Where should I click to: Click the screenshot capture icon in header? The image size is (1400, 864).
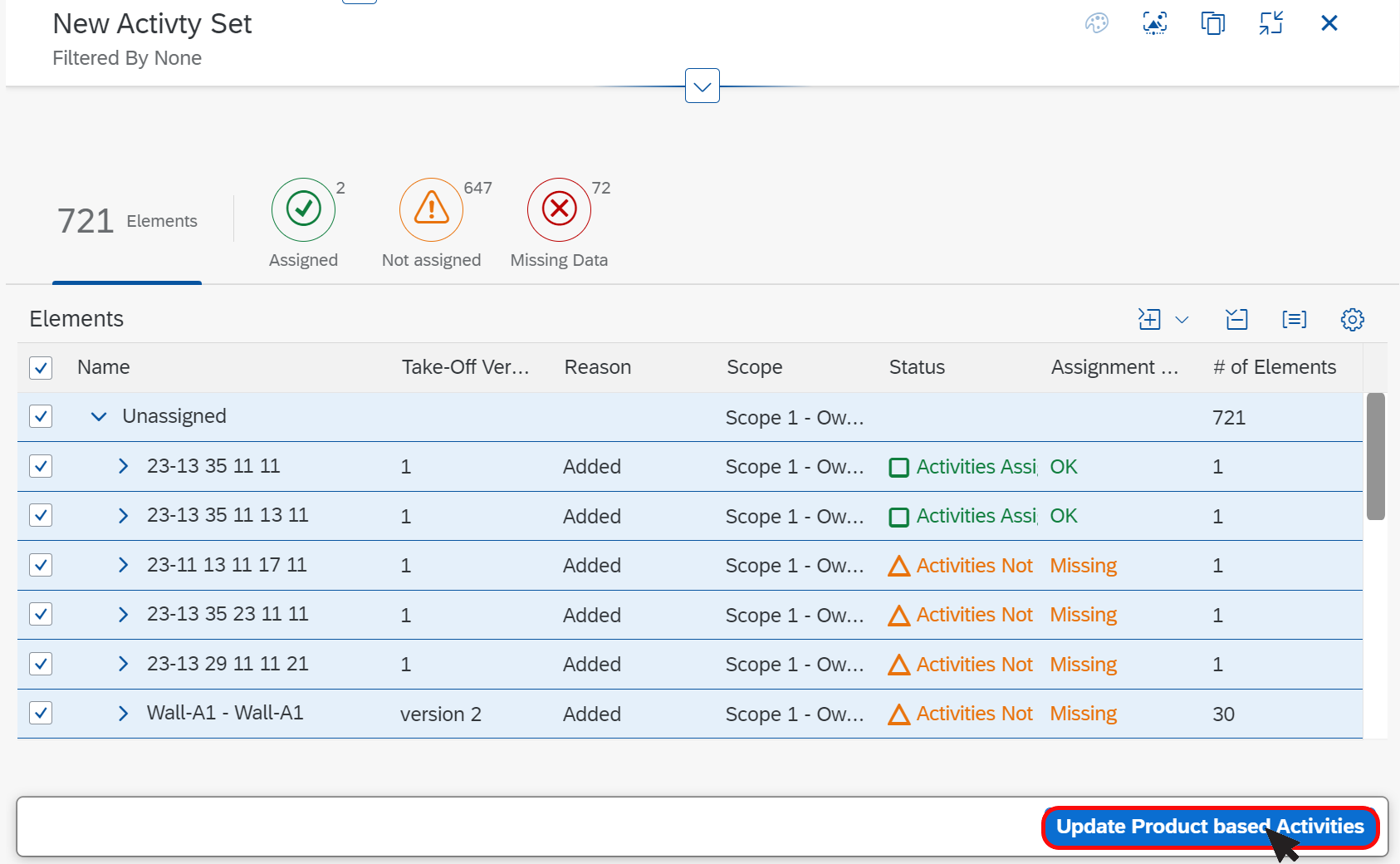click(1155, 23)
